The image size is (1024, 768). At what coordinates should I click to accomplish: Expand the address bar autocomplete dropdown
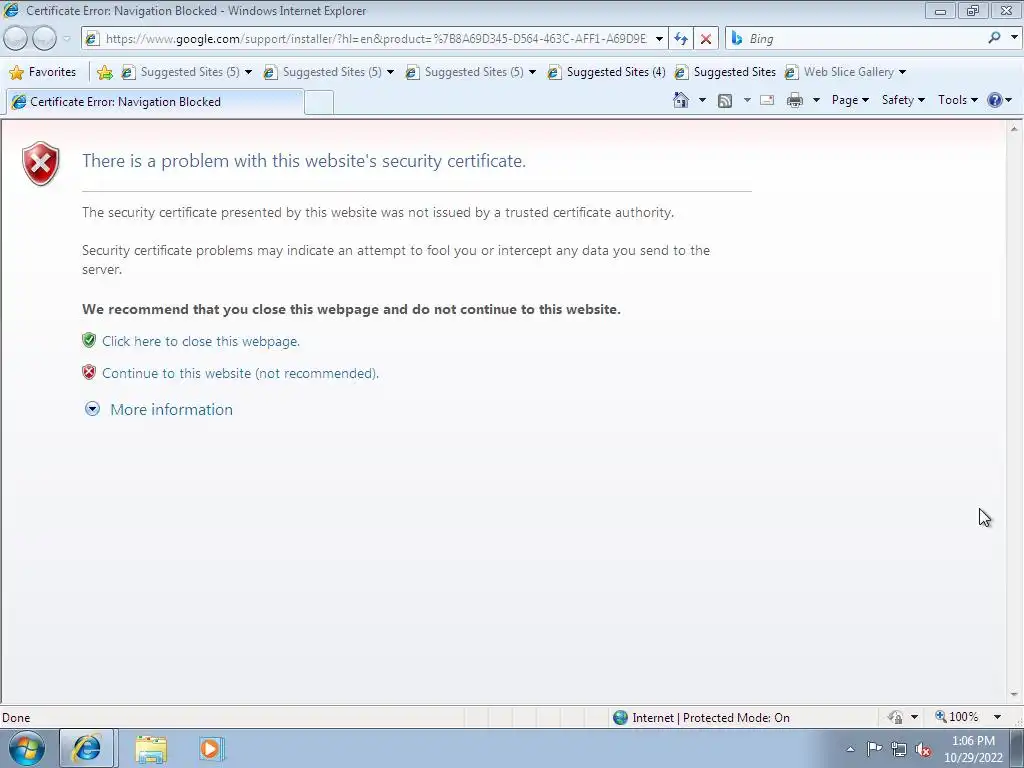click(659, 39)
